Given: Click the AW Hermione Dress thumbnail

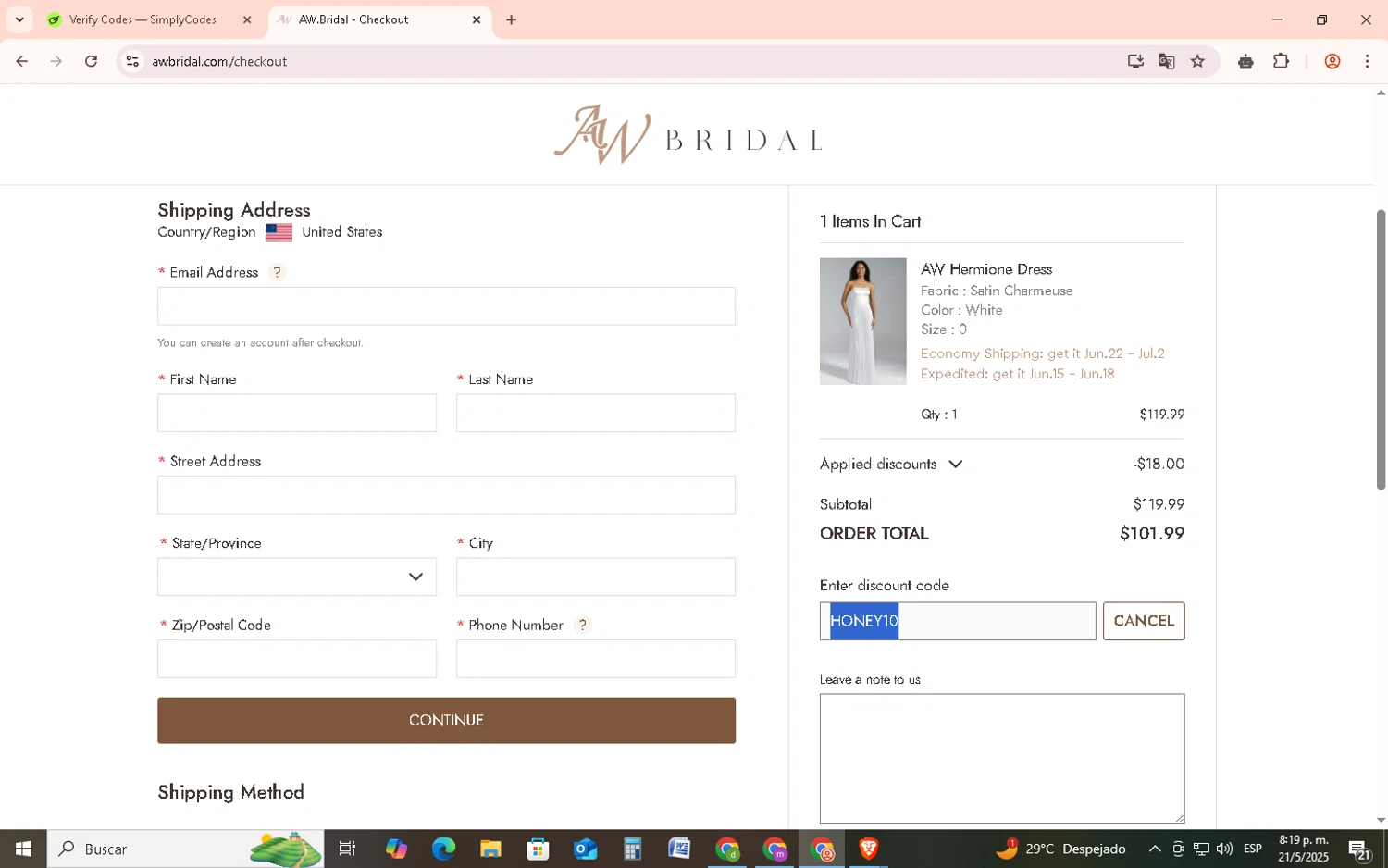Looking at the screenshot, I should (862, 321).
